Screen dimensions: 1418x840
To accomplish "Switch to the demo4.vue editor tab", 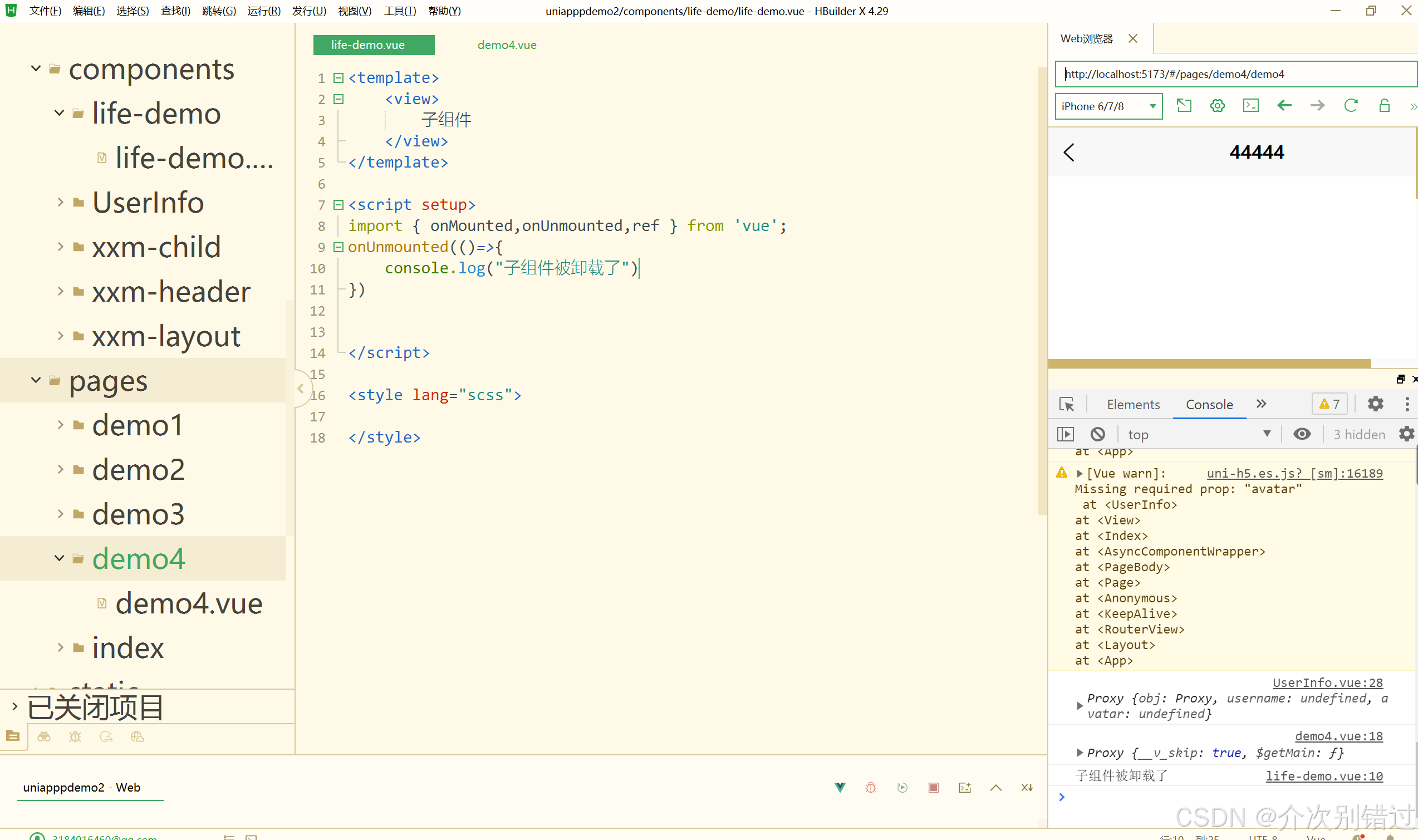I will (507, 45).
